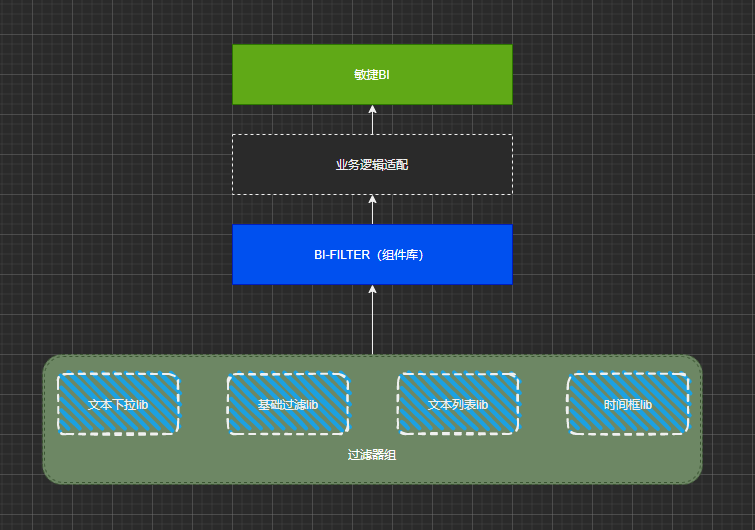
Task: Select arrow connecting BI-FILTER to 业务逻辑适配
Action: [372, 211]
